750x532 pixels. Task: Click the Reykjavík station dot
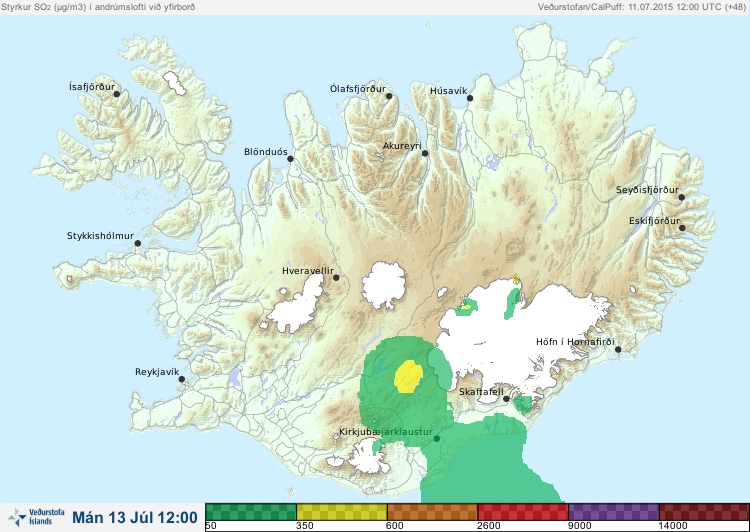pyautogui.click(x=182, y=379)
